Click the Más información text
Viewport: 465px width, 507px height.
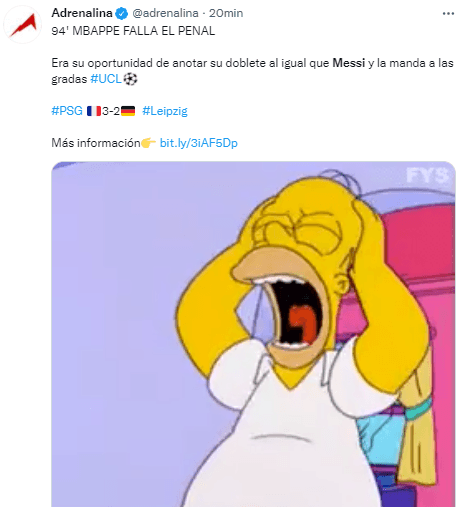point(96,143)
